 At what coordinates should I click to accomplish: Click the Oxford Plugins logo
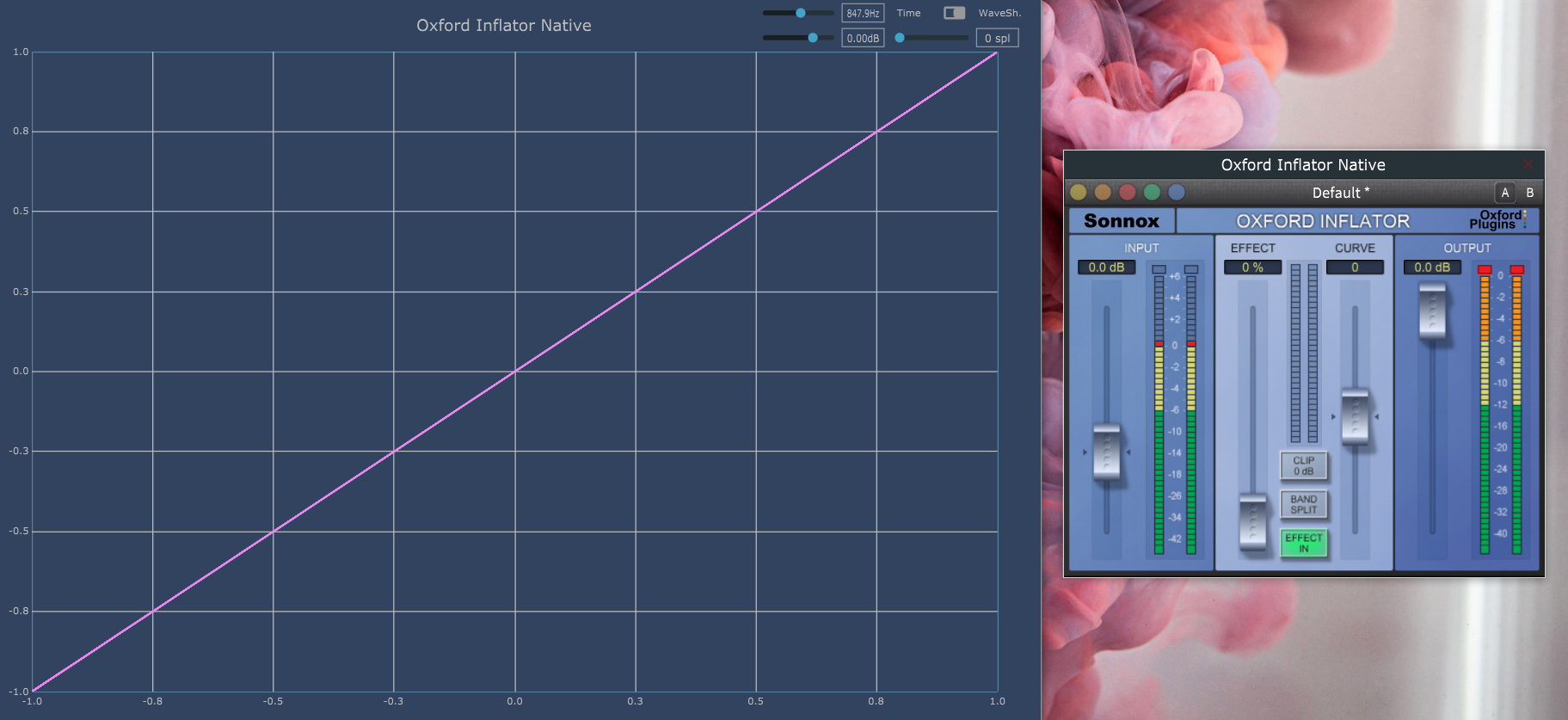click(x=1498, y=220)
